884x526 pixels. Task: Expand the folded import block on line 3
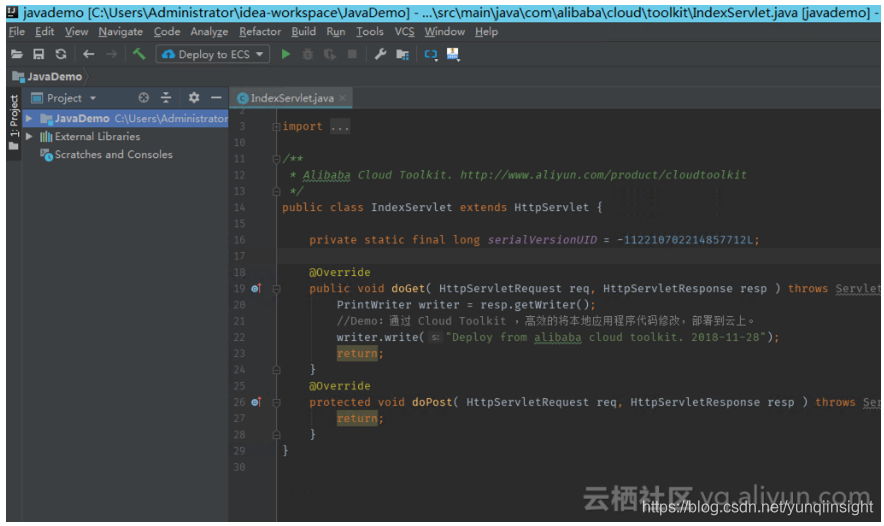pos(276,127)
